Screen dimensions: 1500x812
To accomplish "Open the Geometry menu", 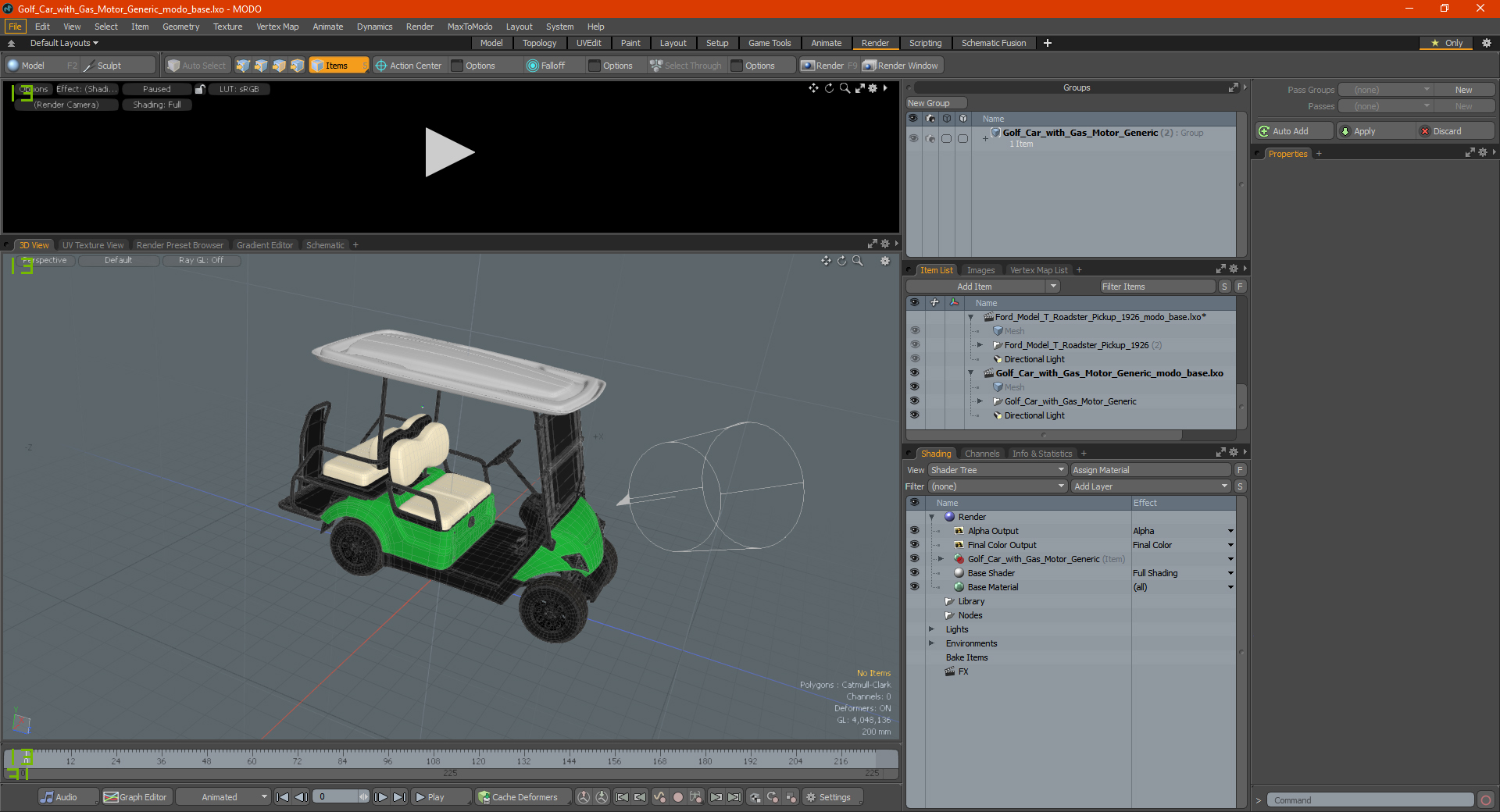I will 180,27.
